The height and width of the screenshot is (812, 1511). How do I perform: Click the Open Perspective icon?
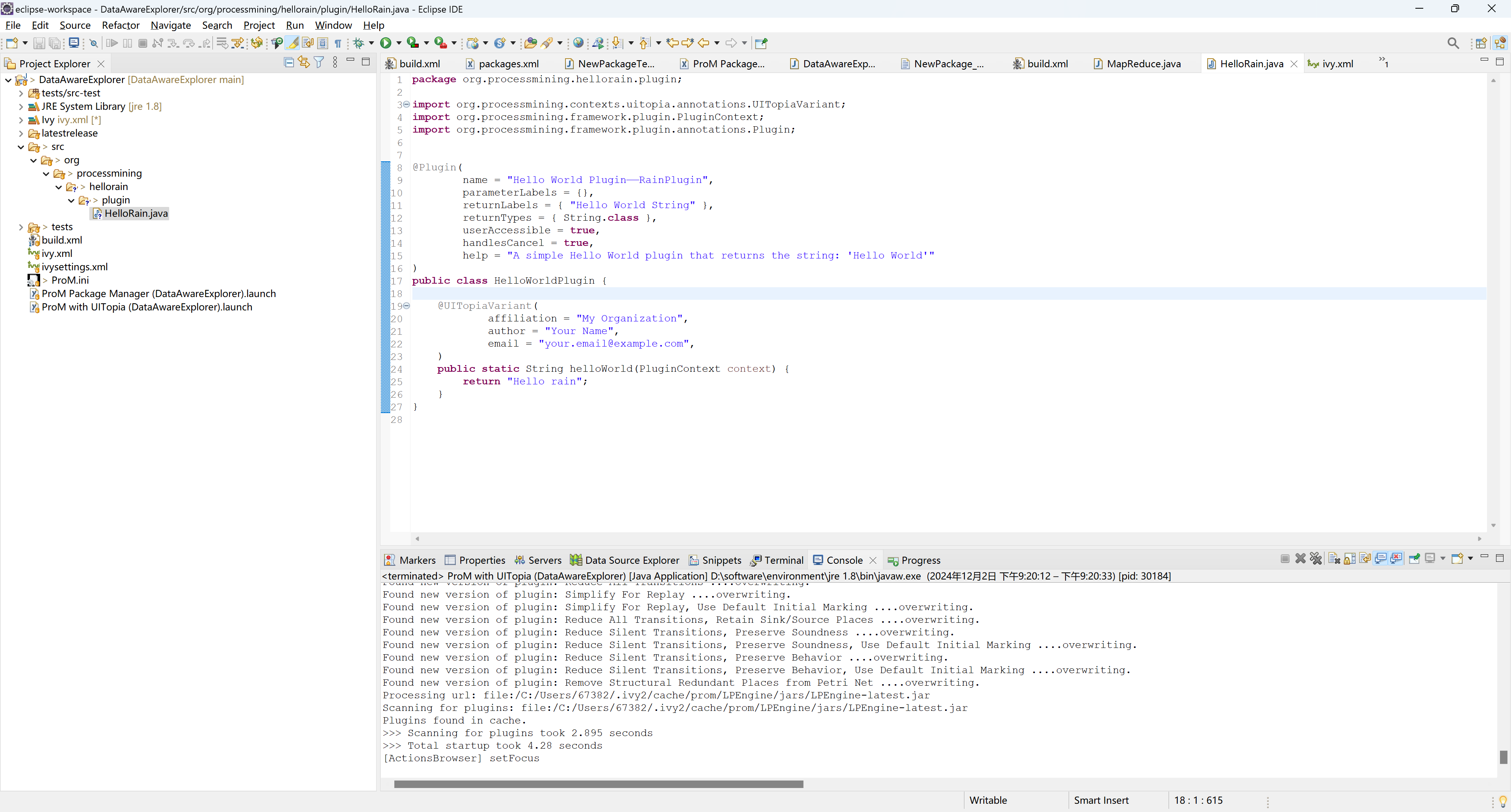pos(1481,43)
